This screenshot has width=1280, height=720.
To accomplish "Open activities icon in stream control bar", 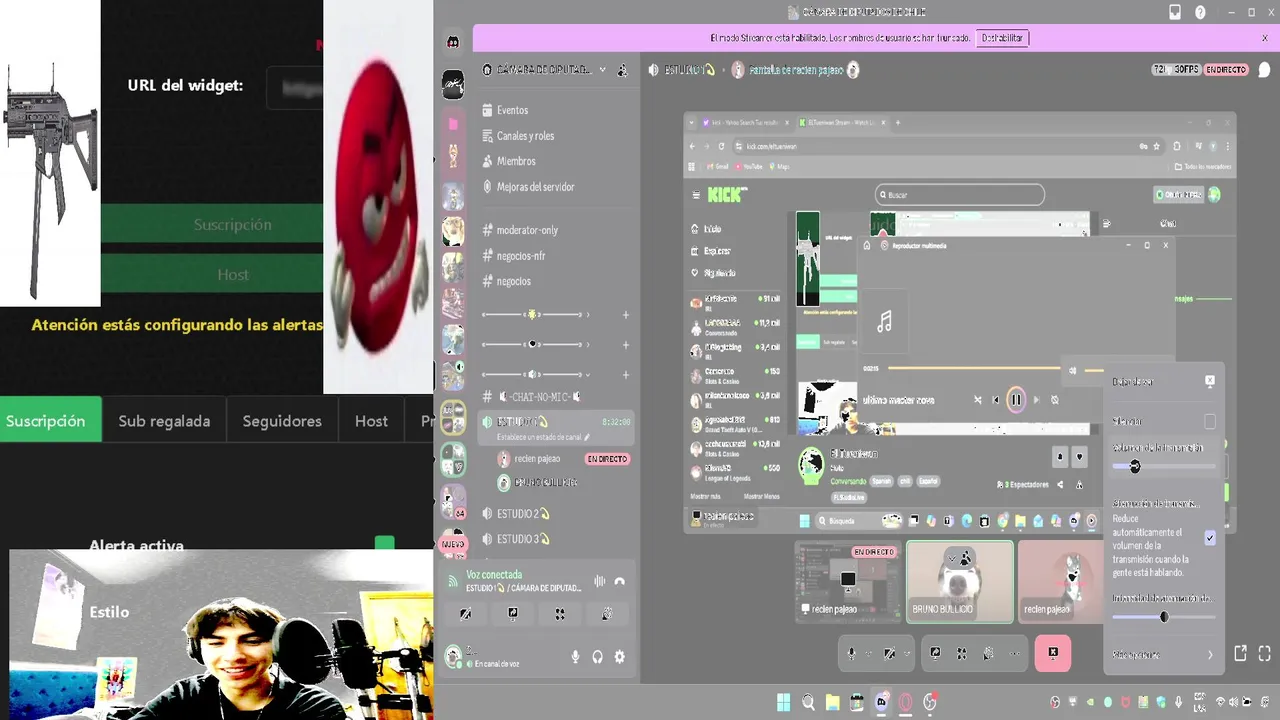I will (x=961, y=653).
